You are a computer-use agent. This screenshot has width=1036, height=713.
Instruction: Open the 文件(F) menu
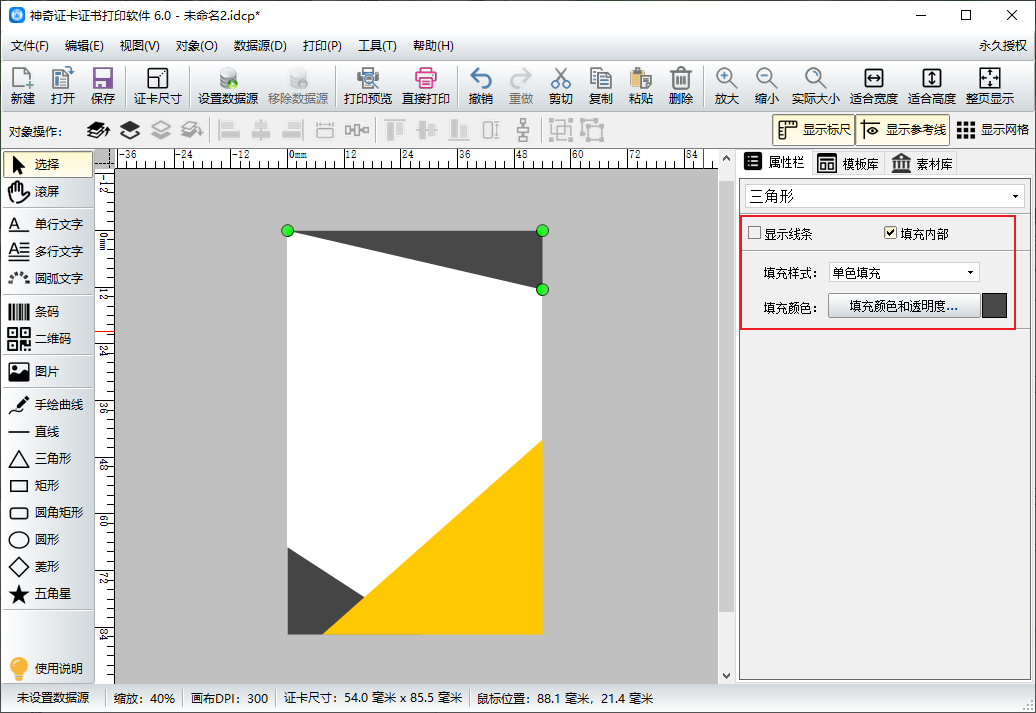pyautogui.click(x=30, y=46)
